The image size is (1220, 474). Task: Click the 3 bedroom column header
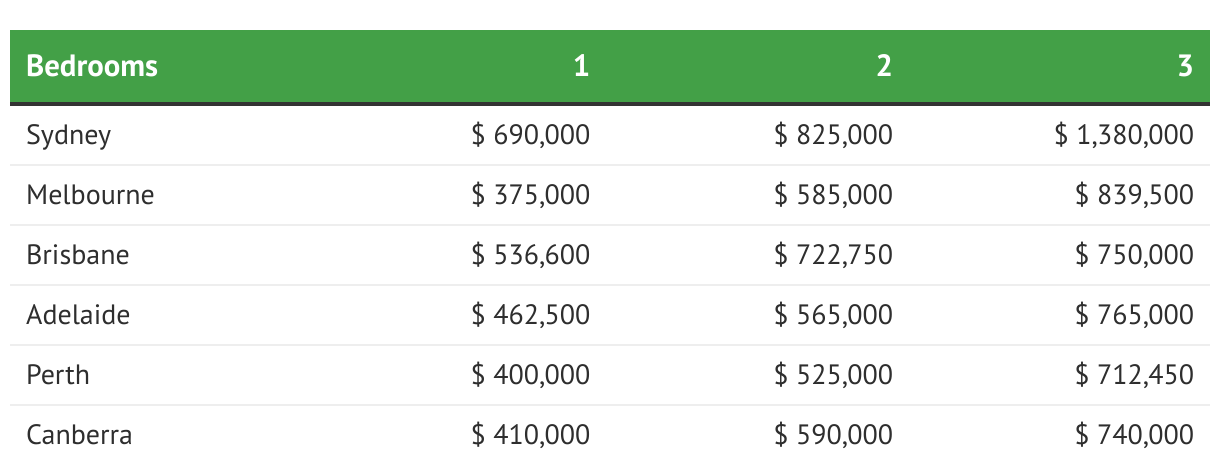[x=1185, y=66]
